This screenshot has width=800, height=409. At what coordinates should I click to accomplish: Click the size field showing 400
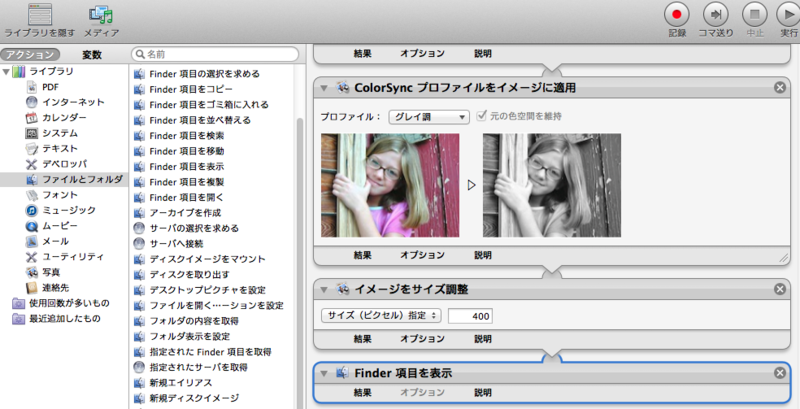470,316
